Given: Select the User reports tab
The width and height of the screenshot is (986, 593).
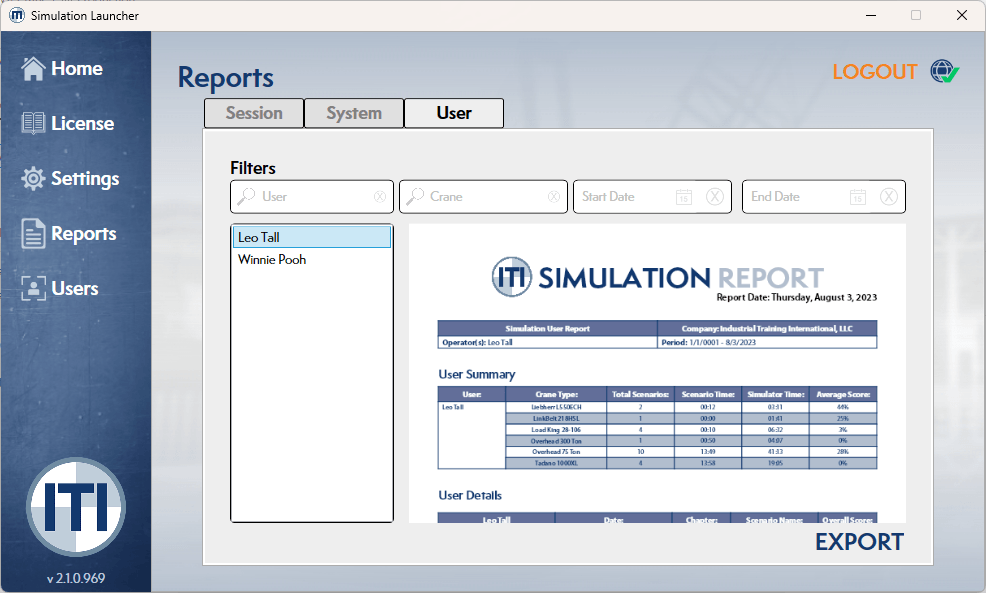Looking at the screenshot, I should (453, 113).
